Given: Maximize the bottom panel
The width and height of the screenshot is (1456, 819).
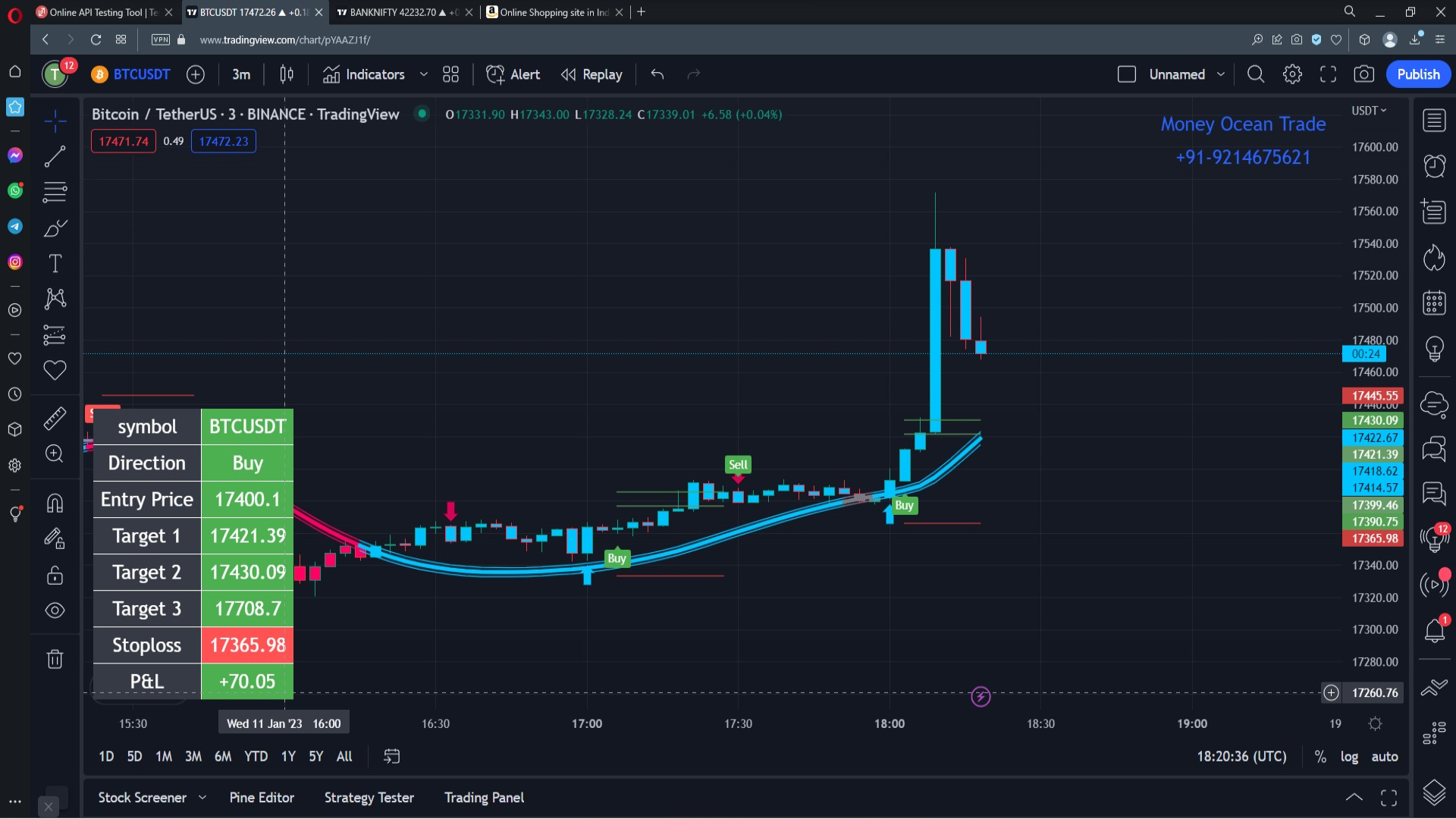Looking at the screenshot, I should (x=1389, y=798).
